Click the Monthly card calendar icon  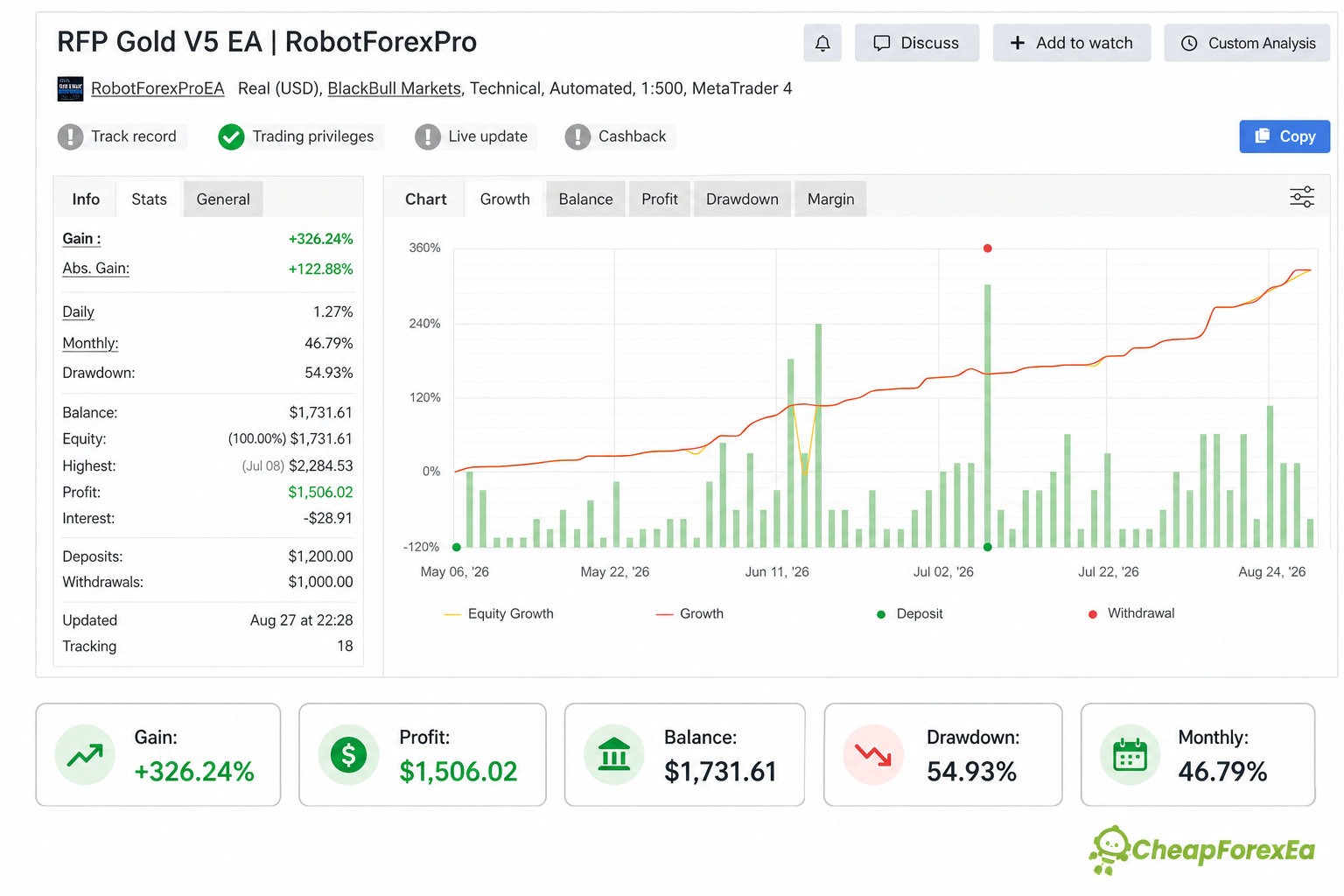pyautogui.click(x=1130, y=754)
